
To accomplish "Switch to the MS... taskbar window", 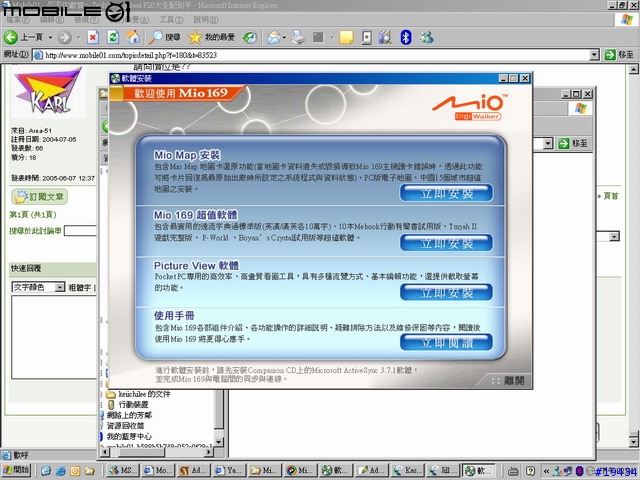I will coord(122,470).
